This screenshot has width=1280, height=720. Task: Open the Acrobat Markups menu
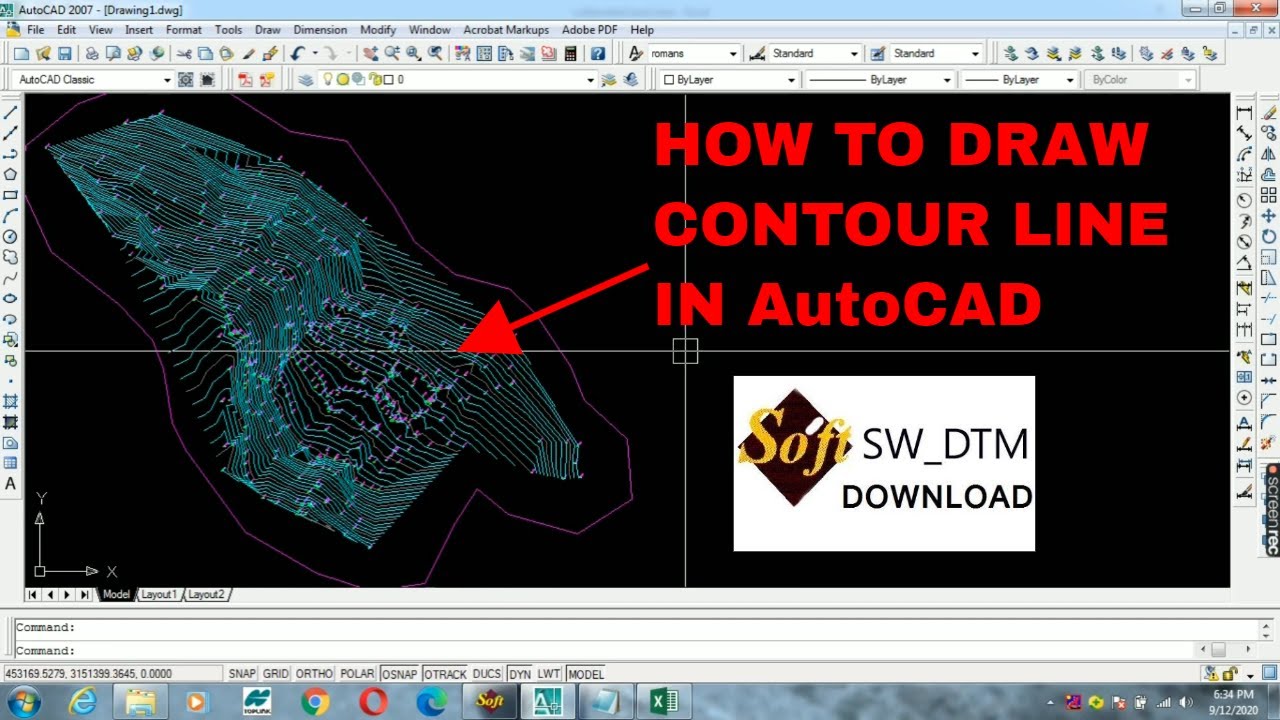coord(507,30)
